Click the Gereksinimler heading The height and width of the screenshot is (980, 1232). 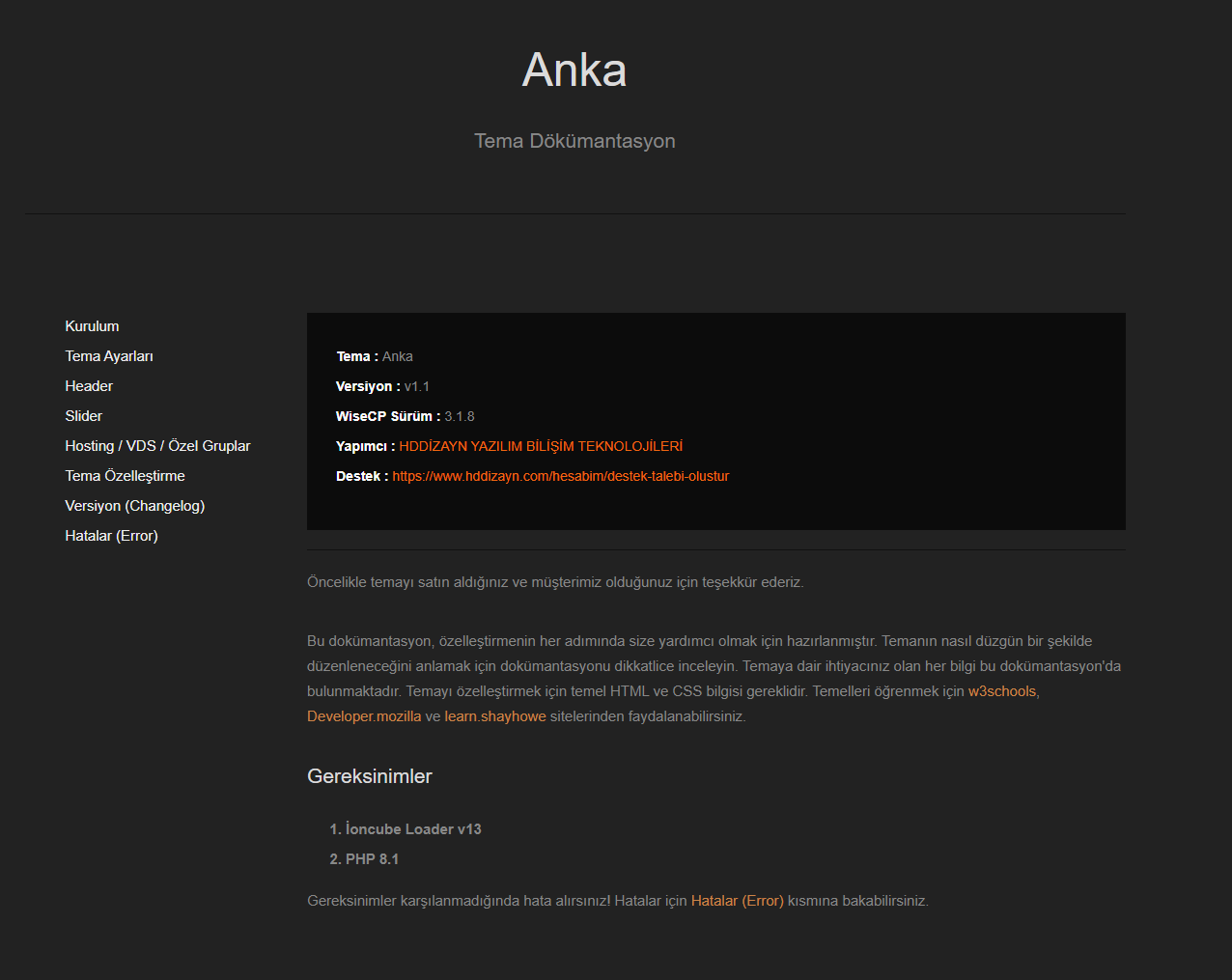[370, 776]
